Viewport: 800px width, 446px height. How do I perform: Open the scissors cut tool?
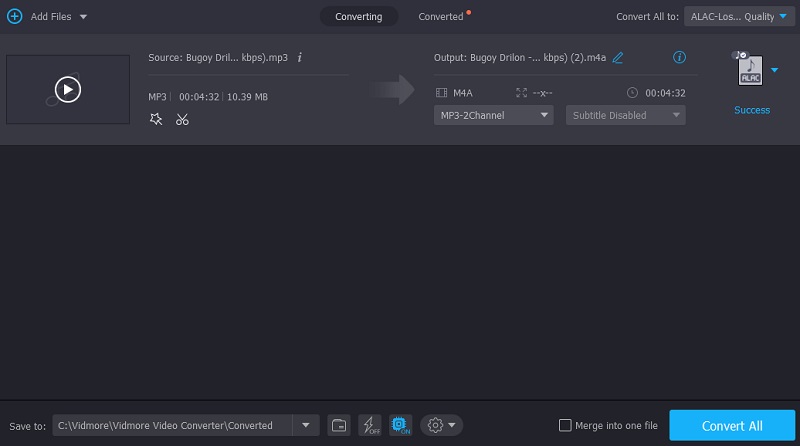(182, 119)
